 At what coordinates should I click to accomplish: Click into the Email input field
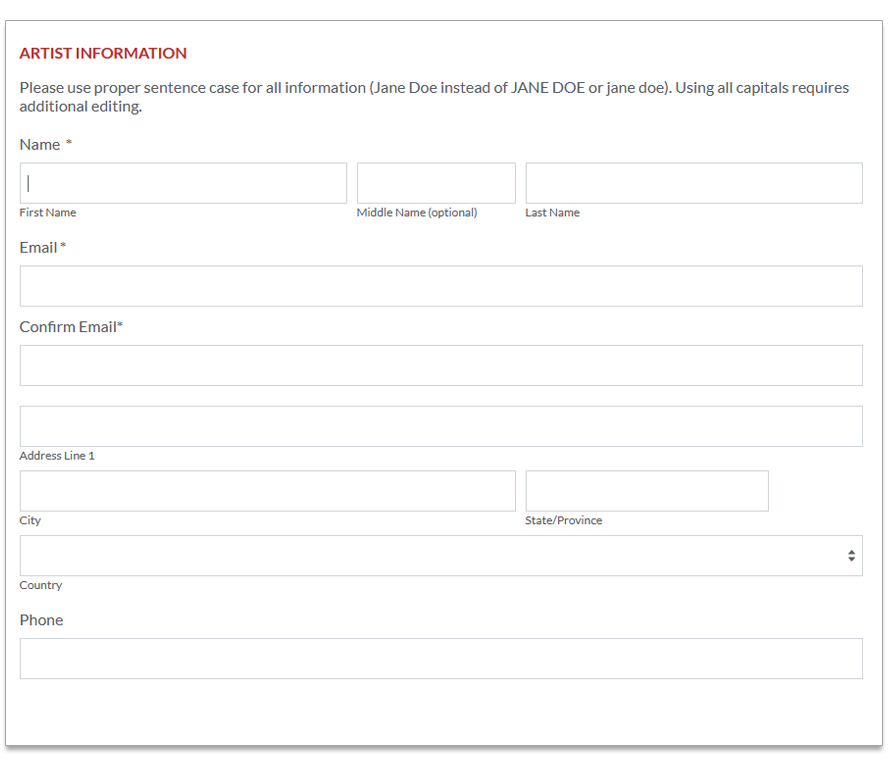(x=441, y=286)
